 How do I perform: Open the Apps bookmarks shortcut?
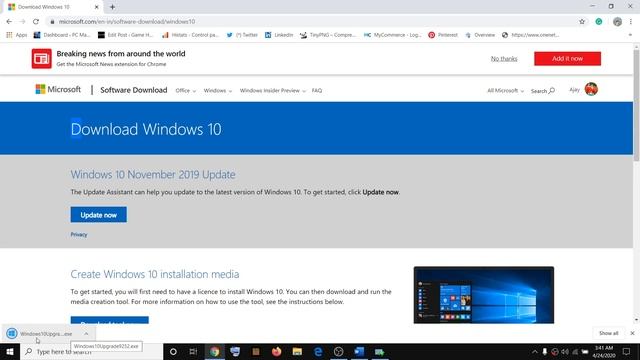[17, 35]
